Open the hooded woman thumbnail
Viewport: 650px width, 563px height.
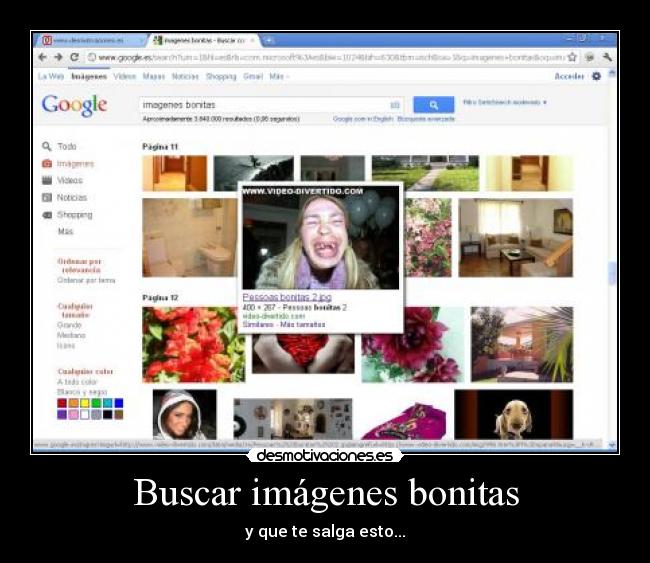[184, 415]
